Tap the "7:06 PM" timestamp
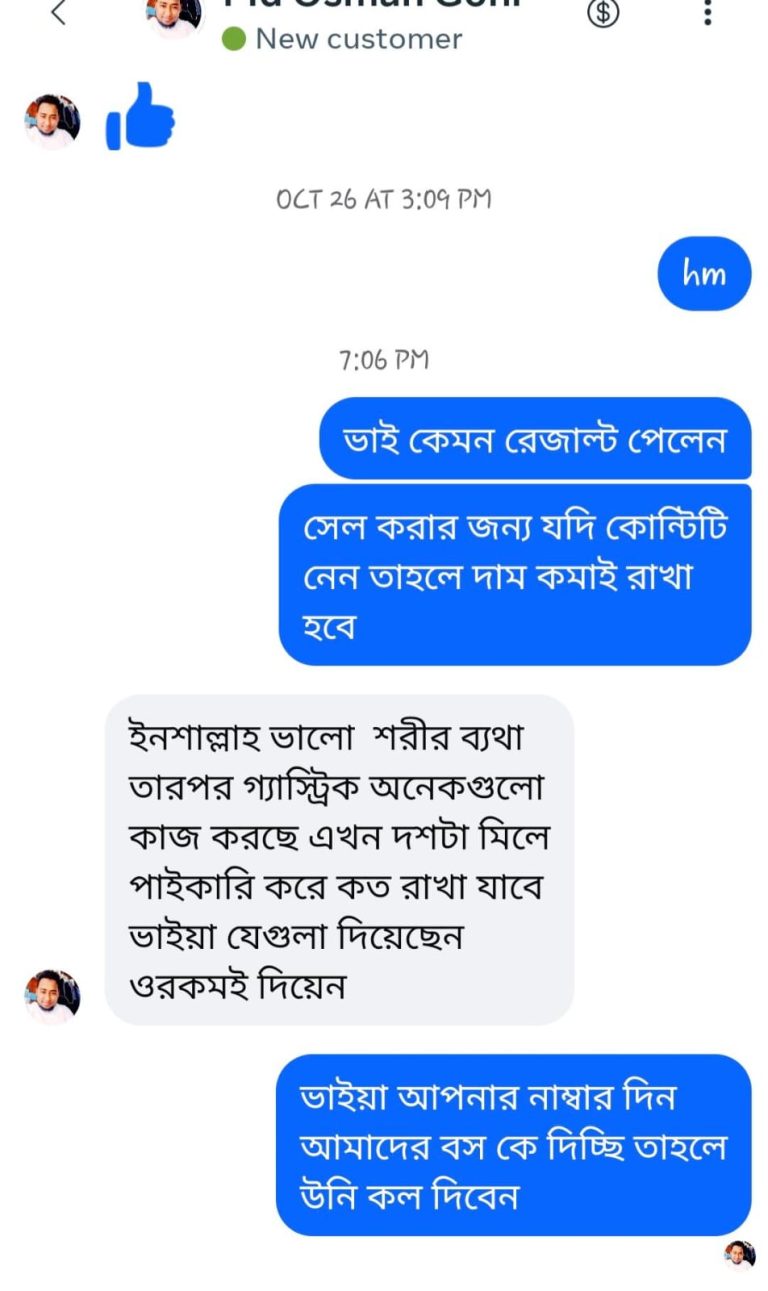 point(384,360)
